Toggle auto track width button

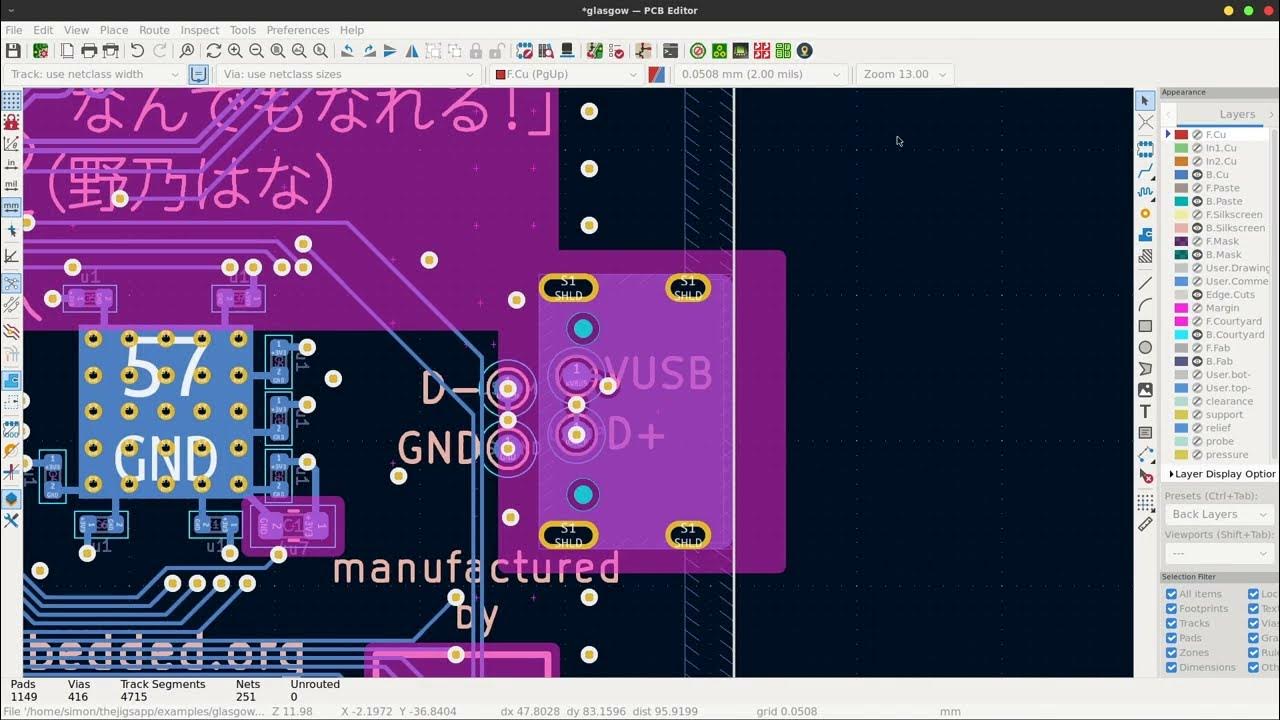click(x=198, y=74)
